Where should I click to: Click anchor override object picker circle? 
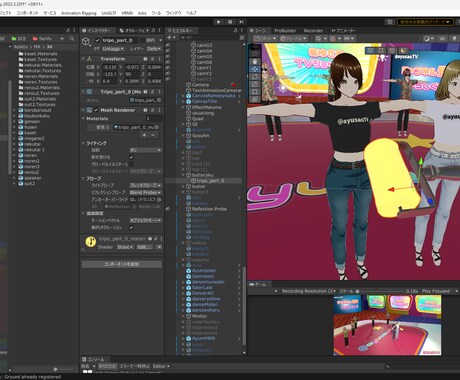[x=159, y=199]
